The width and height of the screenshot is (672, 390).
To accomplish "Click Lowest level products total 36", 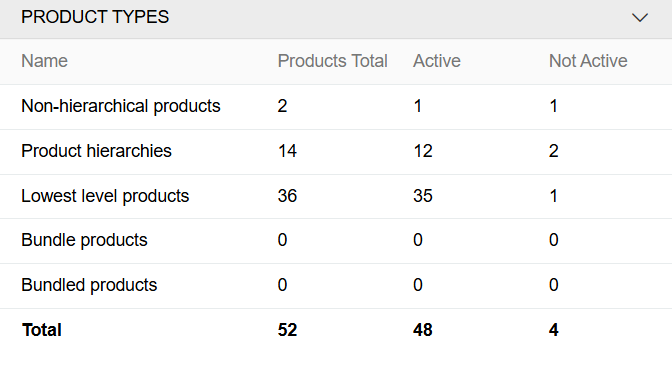I will tap(287, 196).
